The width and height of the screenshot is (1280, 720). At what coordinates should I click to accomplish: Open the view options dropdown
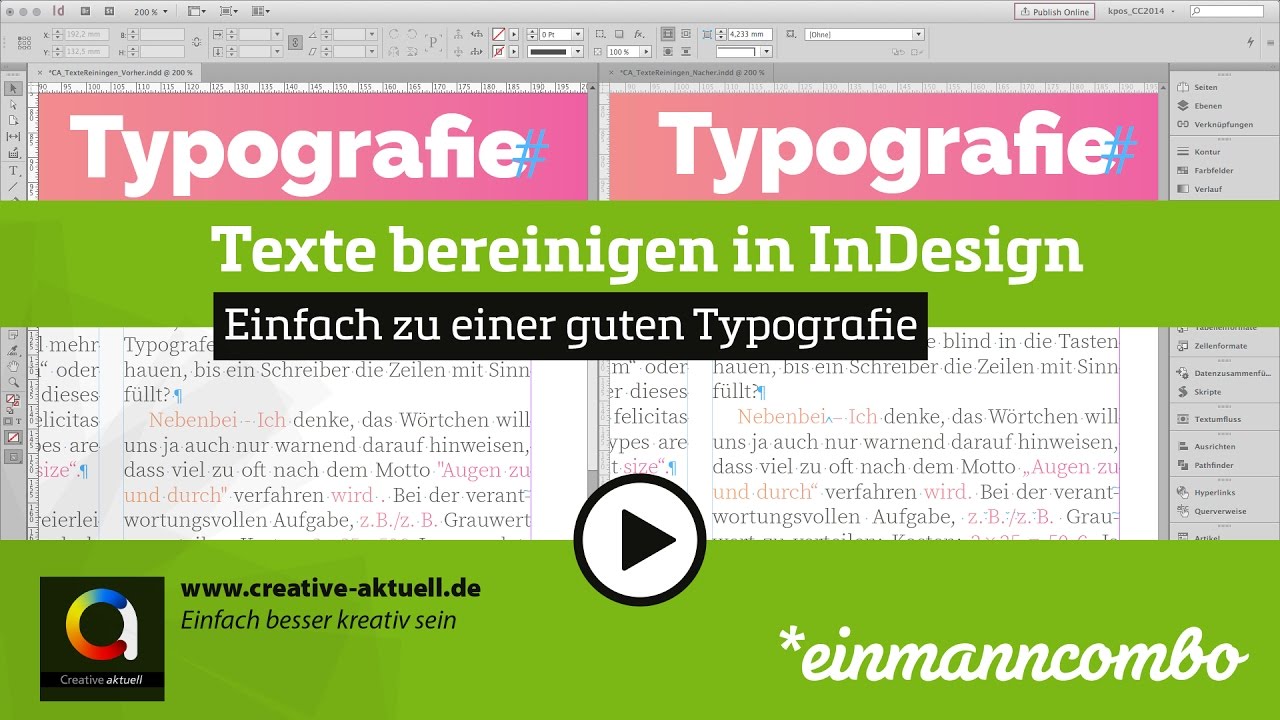pos(196,11)
